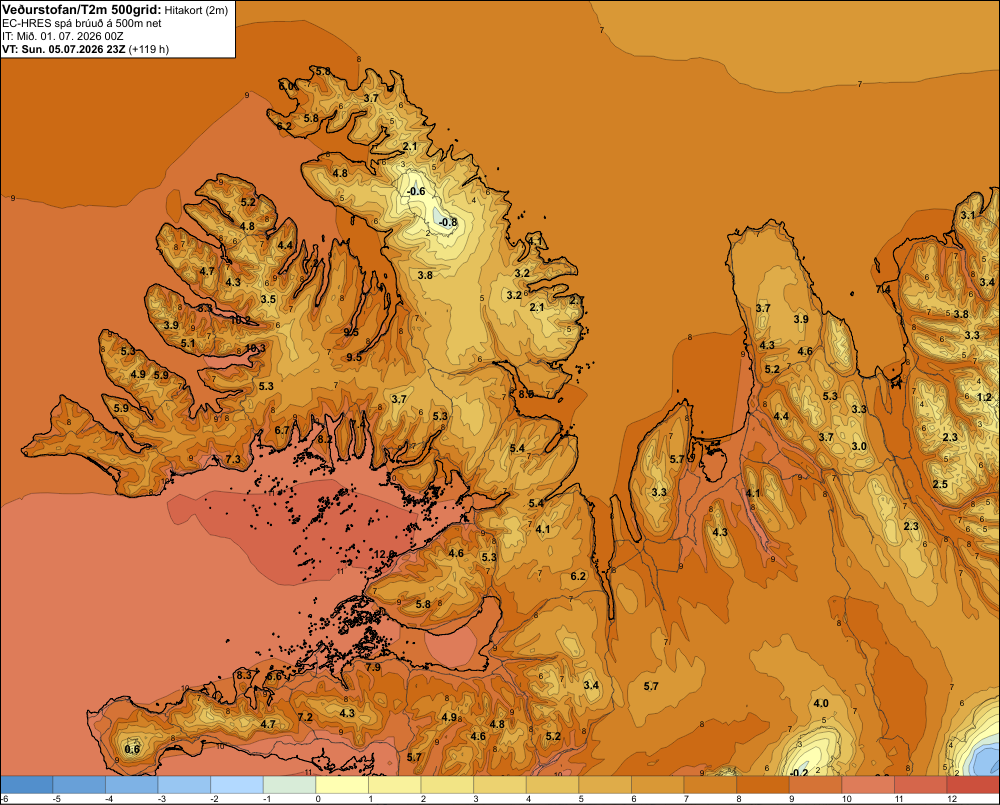Click the legend swatch between 9 and 10
Screen dimensions: 1000x805
click(x=816, y=784)
